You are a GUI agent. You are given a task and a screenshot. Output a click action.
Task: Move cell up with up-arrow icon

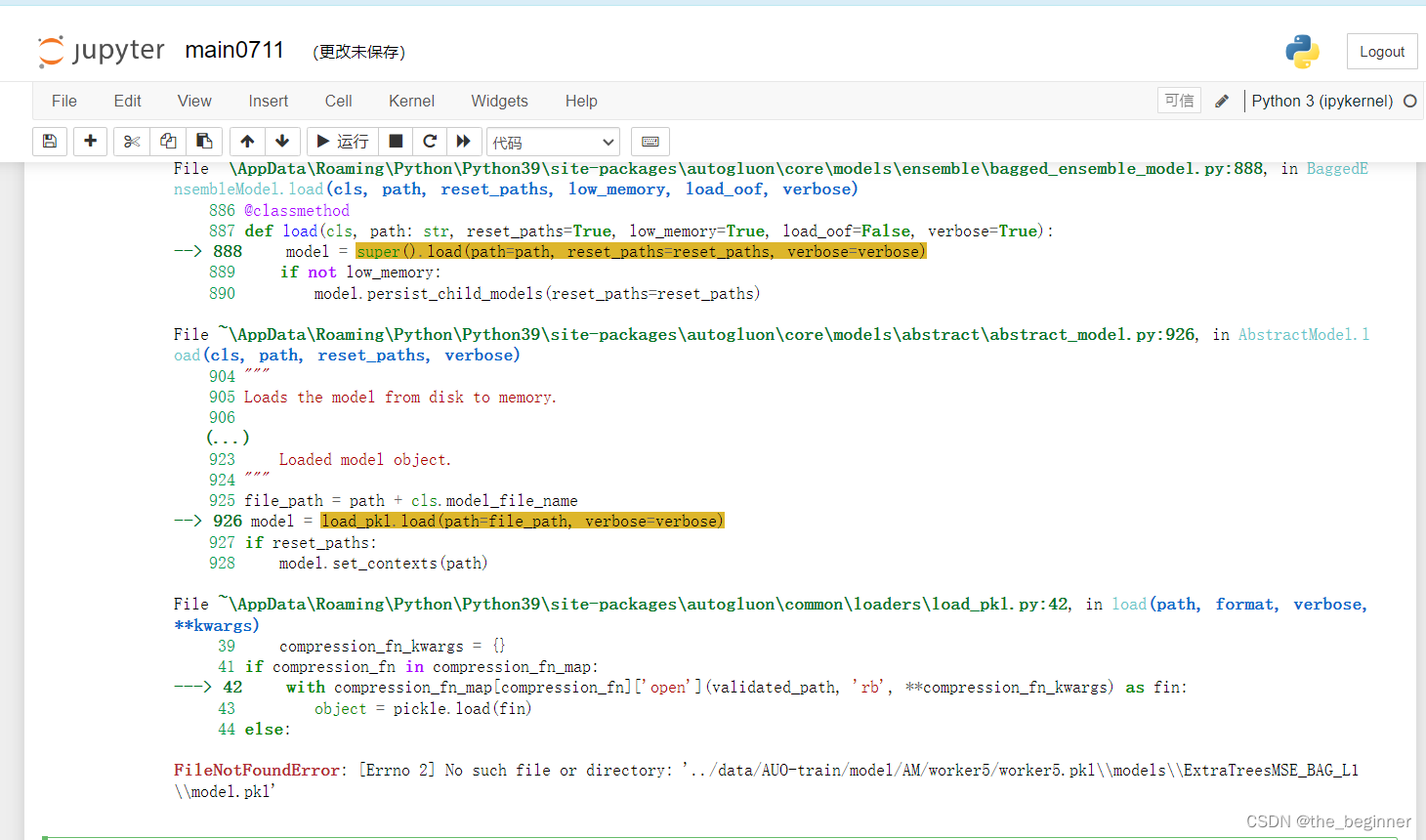click(x=247, y=141)
